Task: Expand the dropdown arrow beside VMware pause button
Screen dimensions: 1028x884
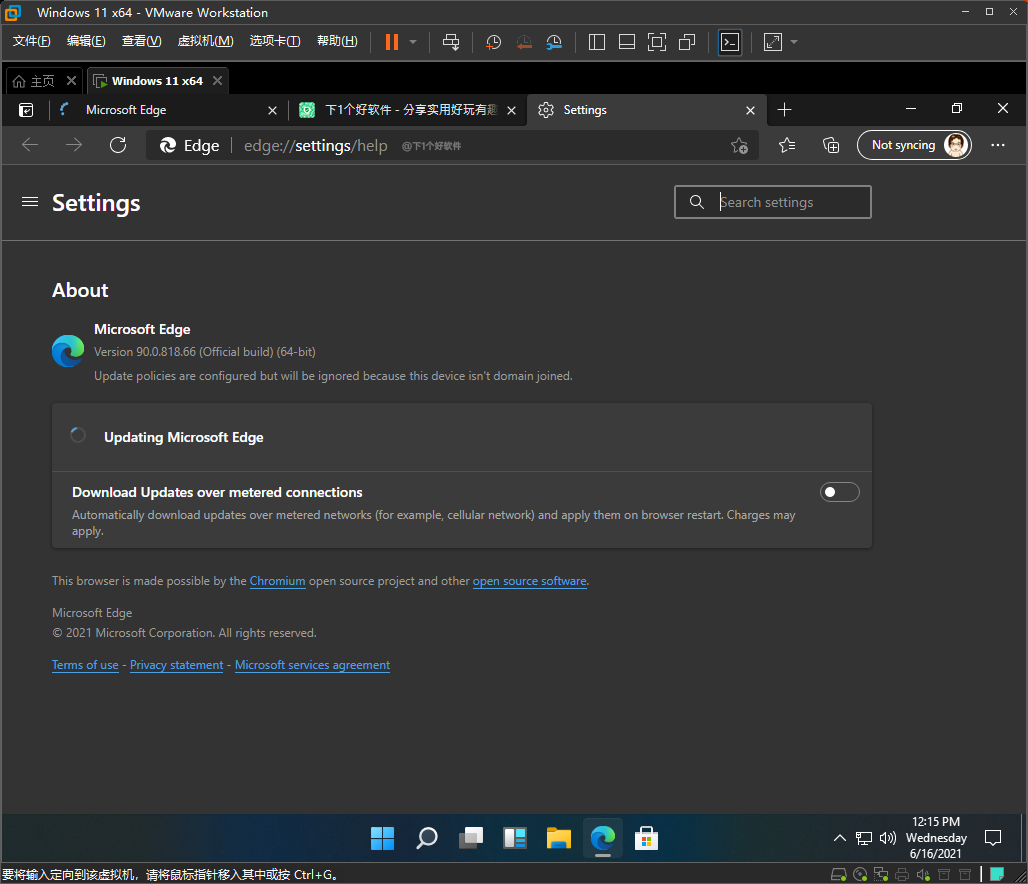Action: [x=413, y=42]
